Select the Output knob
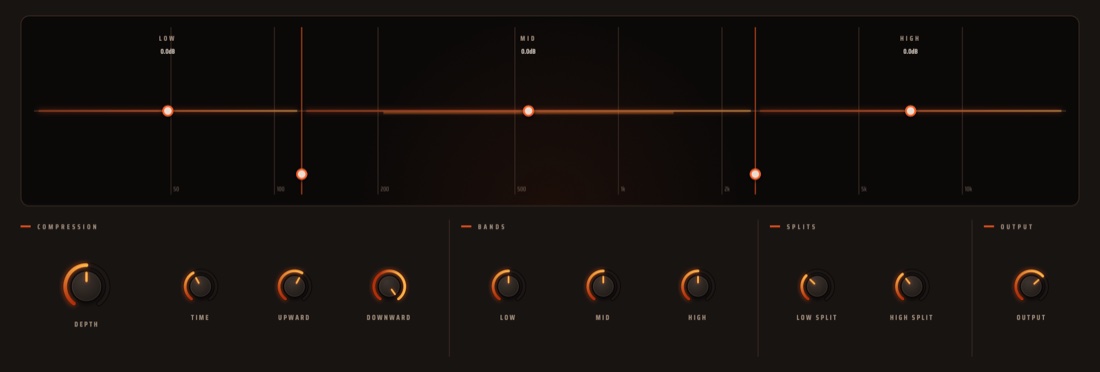Viewport: 1100px width, 372px height. coord(1031,286)
